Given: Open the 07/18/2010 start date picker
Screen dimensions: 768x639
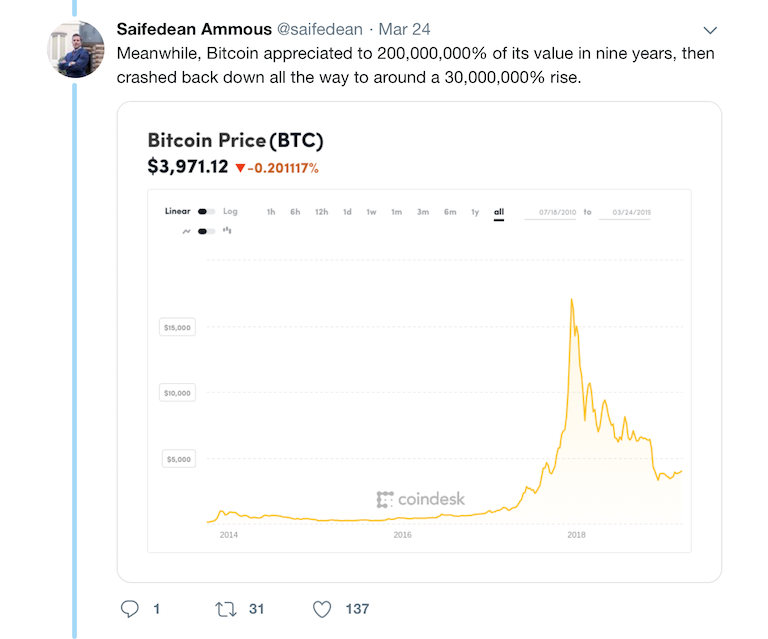Looking at the screenshot, I should coord(557,212).
